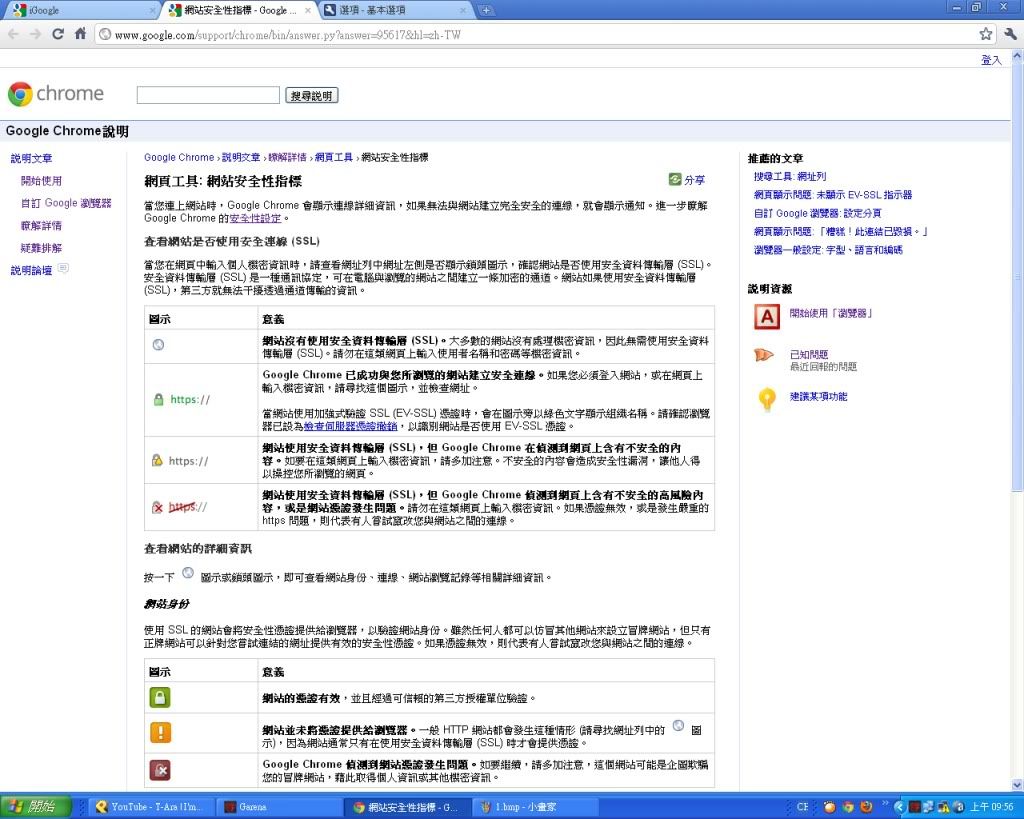Click the red crossed-out lock icon in the table
Viewport: 1024px width, 819px height.
[157, 507]
